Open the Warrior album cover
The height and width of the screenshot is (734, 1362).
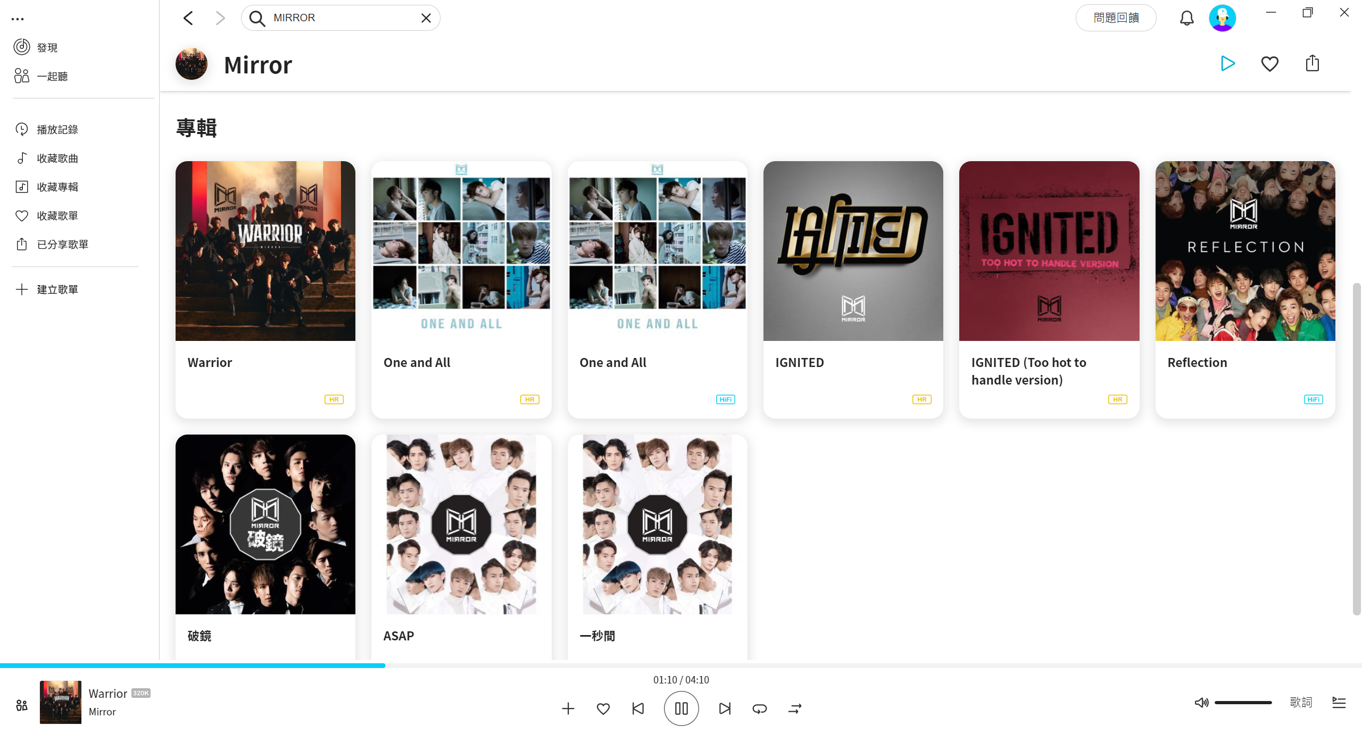(265, 251)
